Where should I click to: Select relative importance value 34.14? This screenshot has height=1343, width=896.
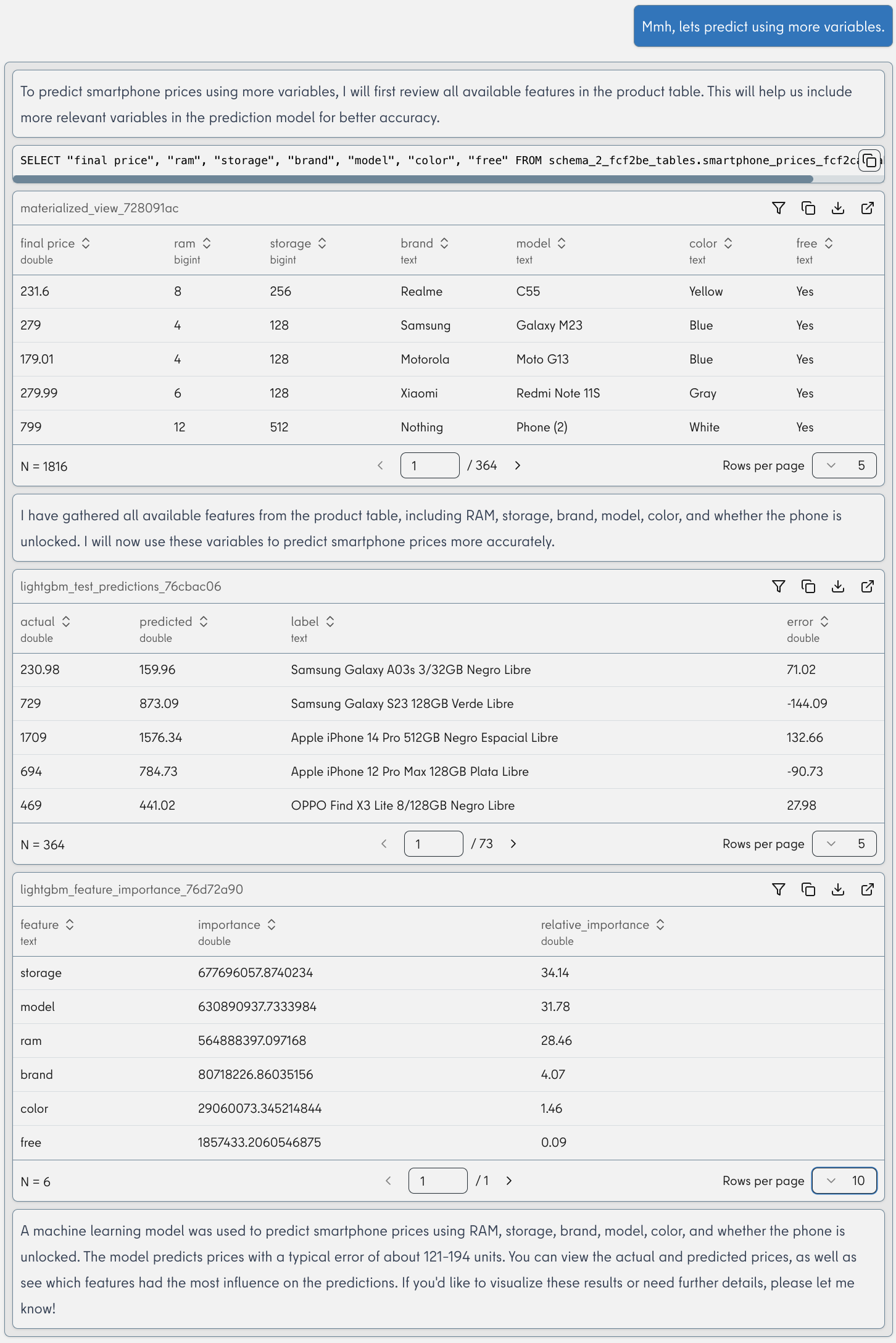coord(555,973)
